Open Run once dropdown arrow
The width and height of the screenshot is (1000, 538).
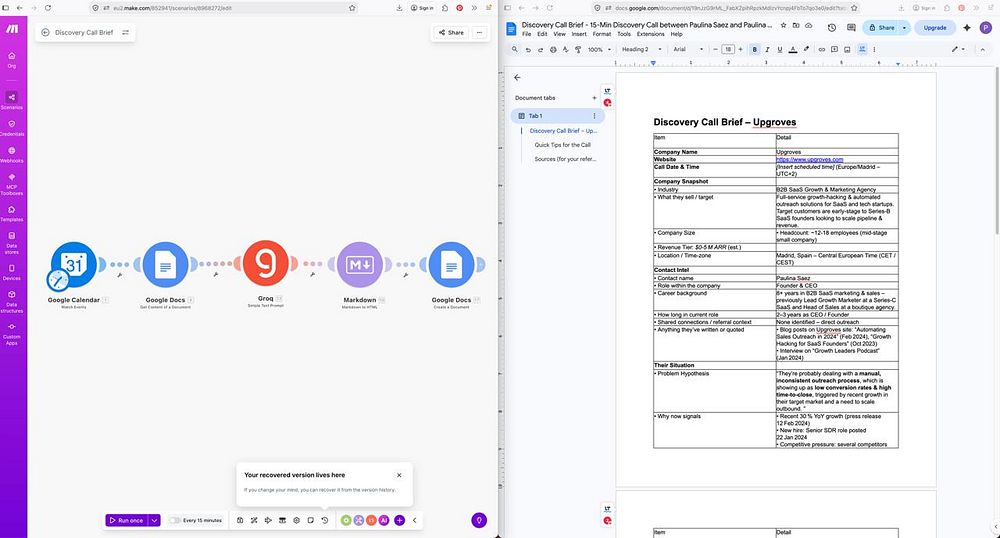point(154,520)
